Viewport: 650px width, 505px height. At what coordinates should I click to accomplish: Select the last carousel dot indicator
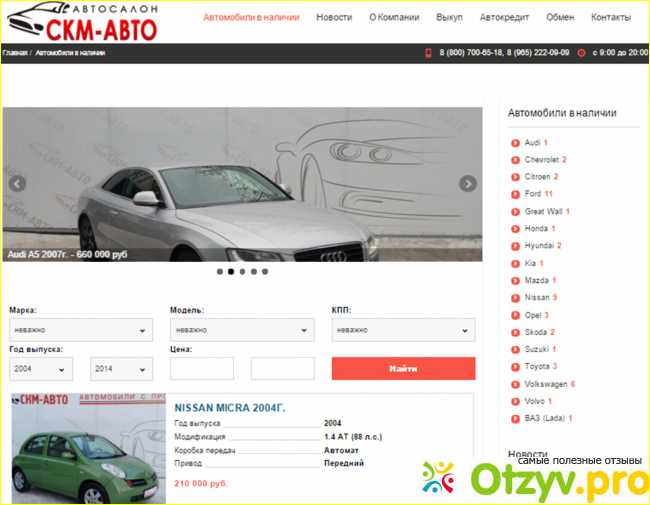266,271
